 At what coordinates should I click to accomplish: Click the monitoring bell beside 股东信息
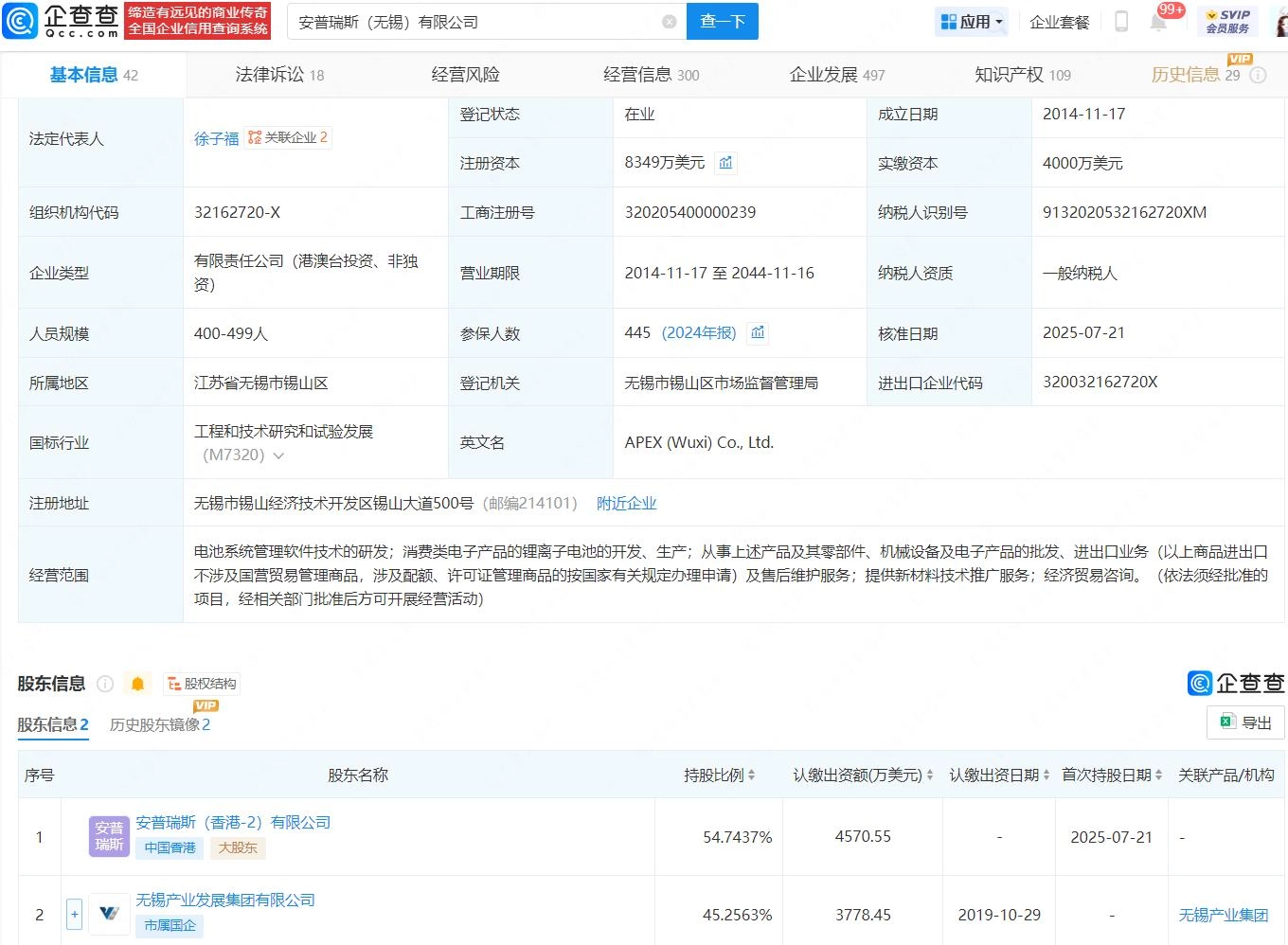[137, 683]
